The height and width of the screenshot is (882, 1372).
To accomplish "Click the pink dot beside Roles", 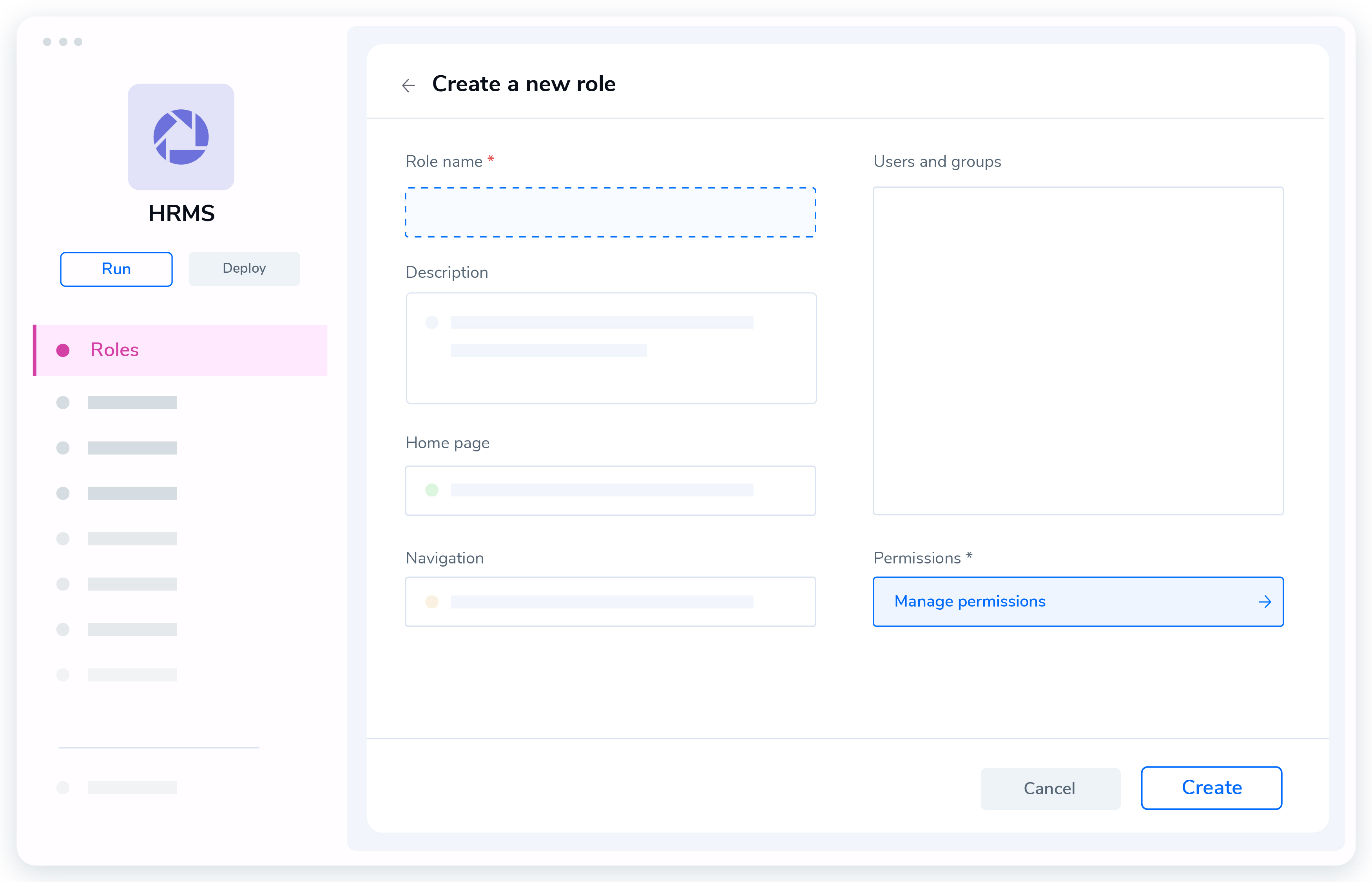I will [x=63, y=350].
